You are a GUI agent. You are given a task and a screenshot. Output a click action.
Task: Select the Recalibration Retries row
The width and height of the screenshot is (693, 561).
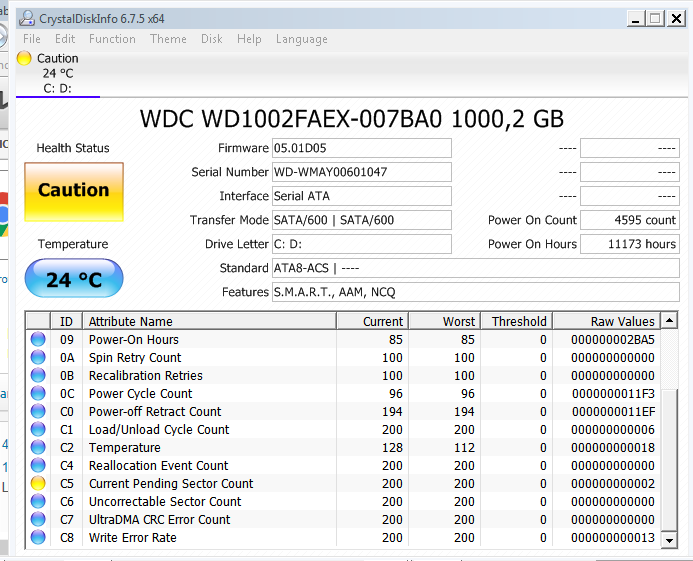(x=343, y=375)
